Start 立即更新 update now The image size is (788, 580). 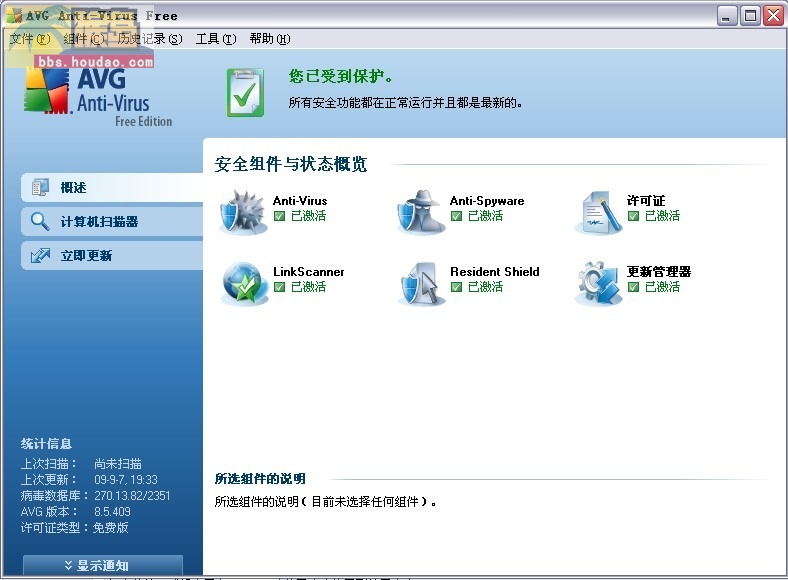112,255
